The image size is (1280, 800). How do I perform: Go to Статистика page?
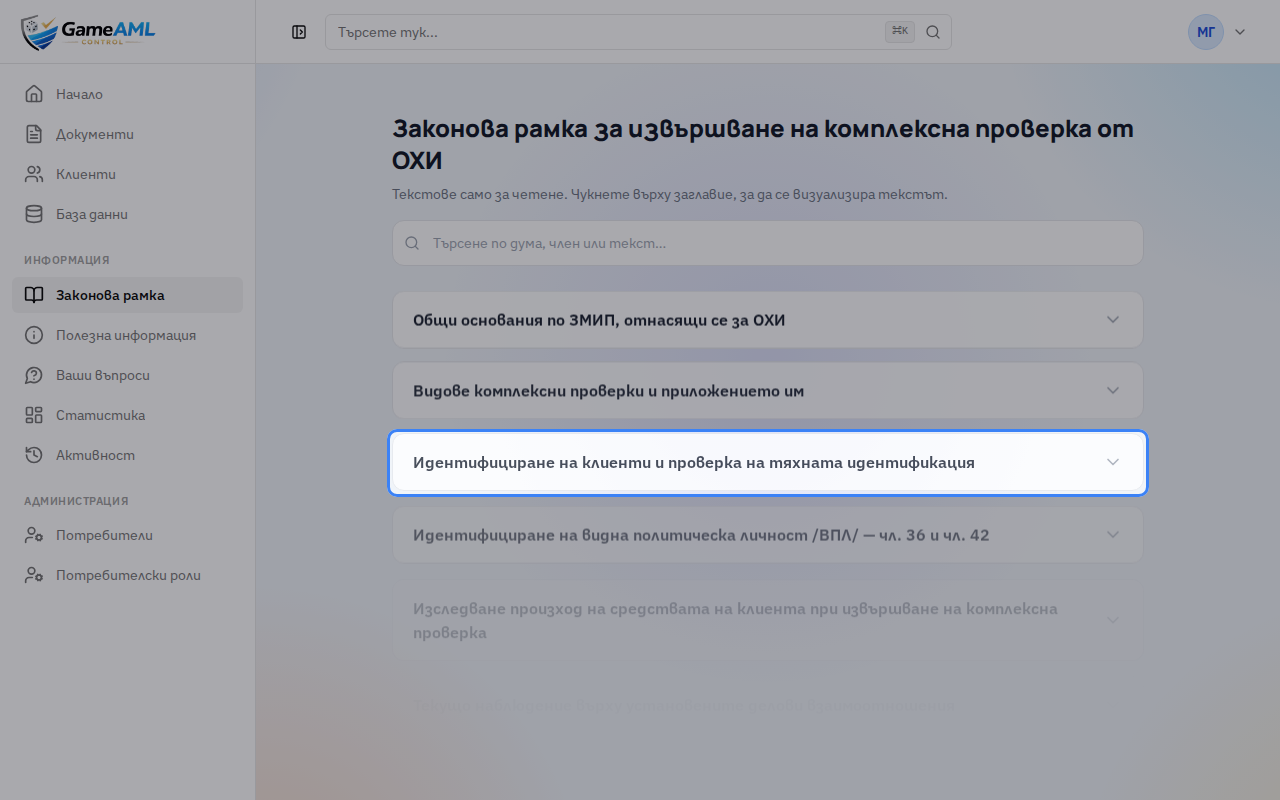click(x=127, y=415)
